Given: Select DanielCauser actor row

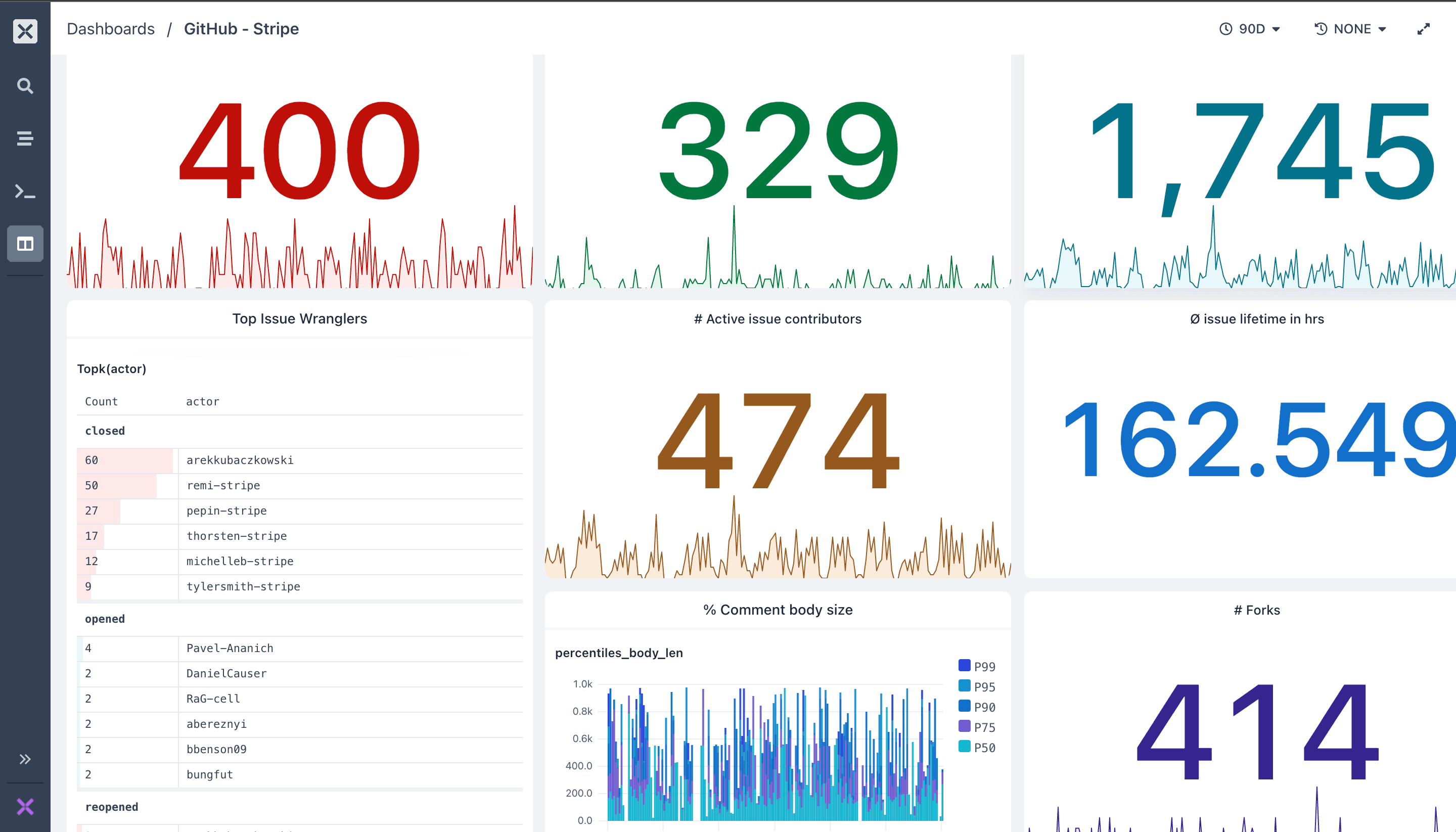Looking at the screenshot, I should click(299, 674).
